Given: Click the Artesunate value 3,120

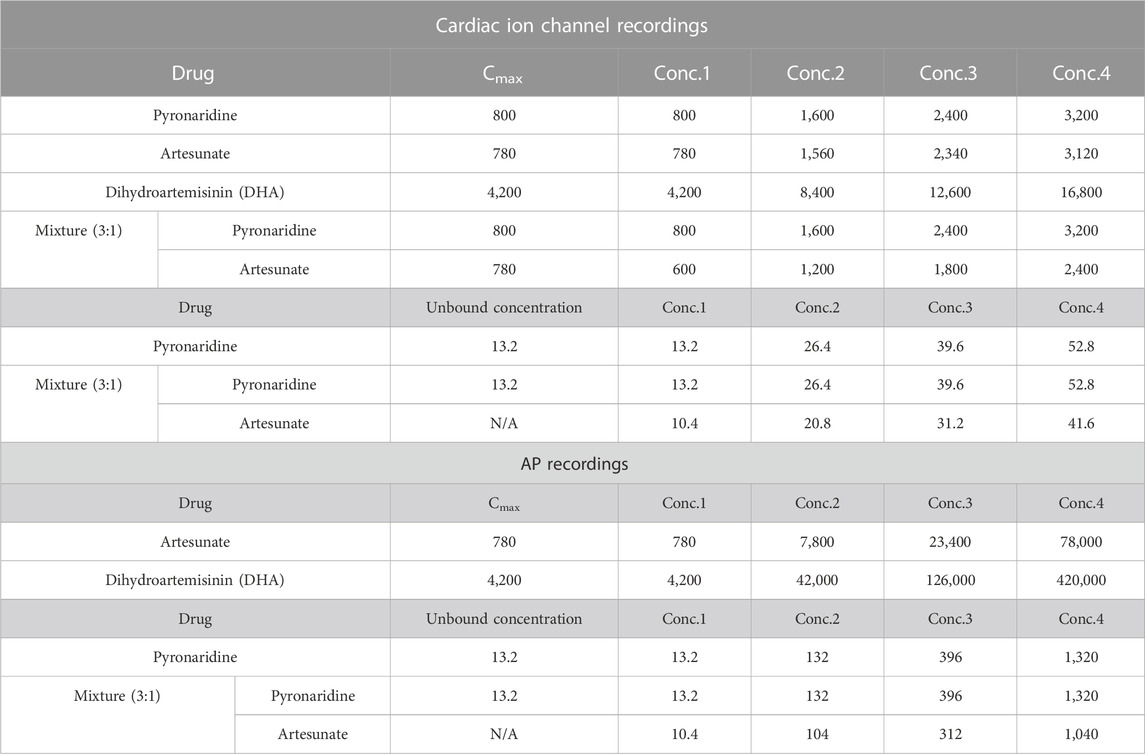Looking at the screenshot, I should point(1081,154).
